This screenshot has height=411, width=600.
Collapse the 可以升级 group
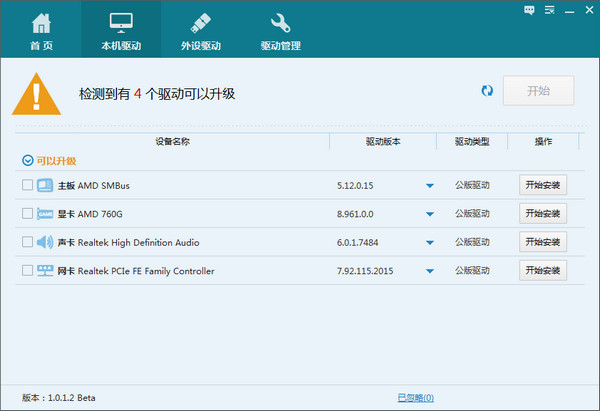point(28,160)
